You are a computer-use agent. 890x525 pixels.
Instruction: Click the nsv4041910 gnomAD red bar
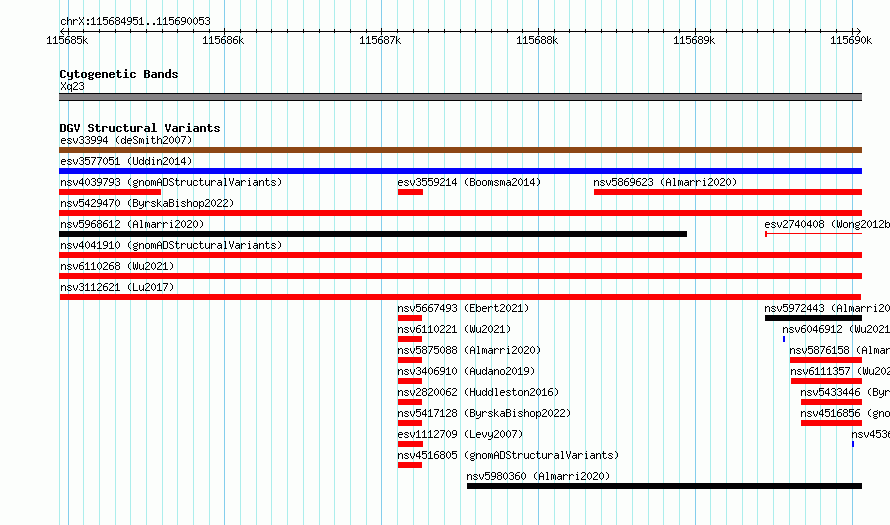click(x=460, y=255)
